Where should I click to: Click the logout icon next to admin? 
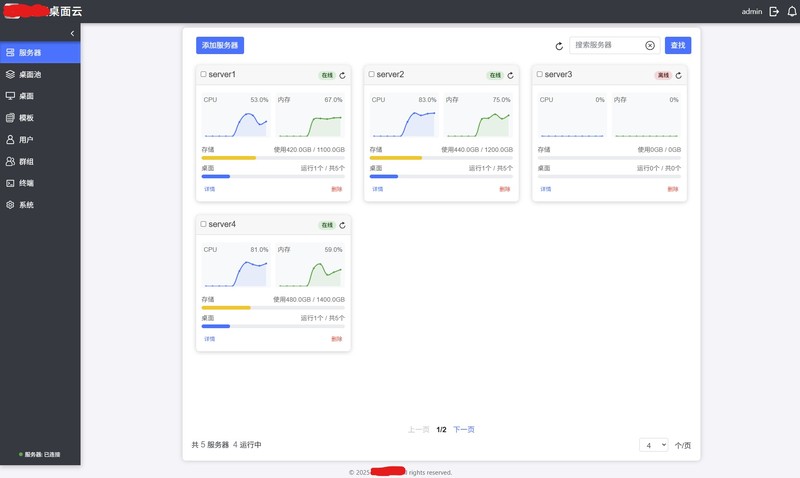pyautogui.click(x=774, y=11)
